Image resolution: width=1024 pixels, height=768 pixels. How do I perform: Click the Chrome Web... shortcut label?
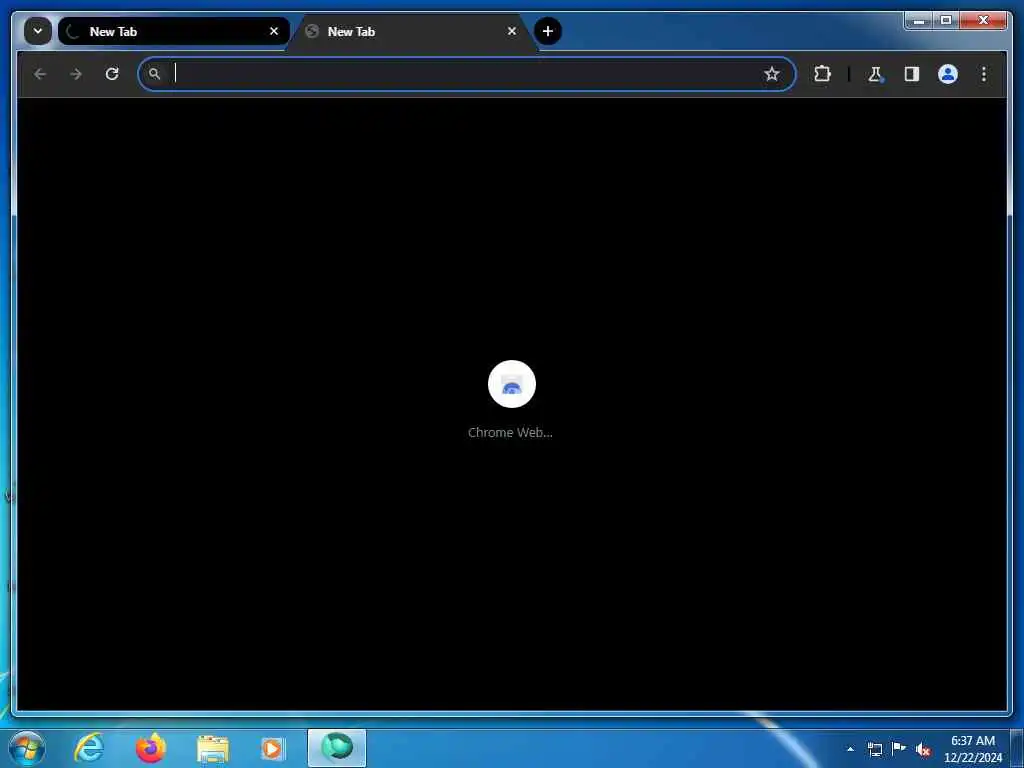pos(510,432)
